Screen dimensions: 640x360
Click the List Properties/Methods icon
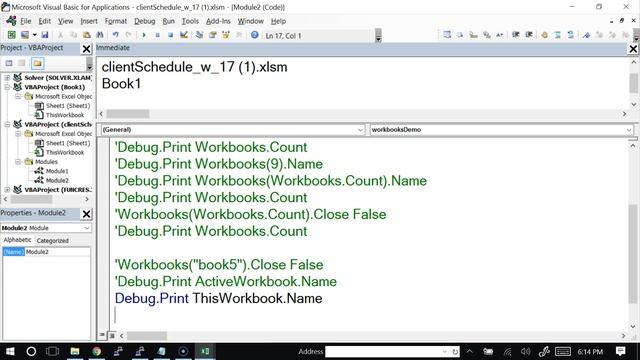pos(447,35)
